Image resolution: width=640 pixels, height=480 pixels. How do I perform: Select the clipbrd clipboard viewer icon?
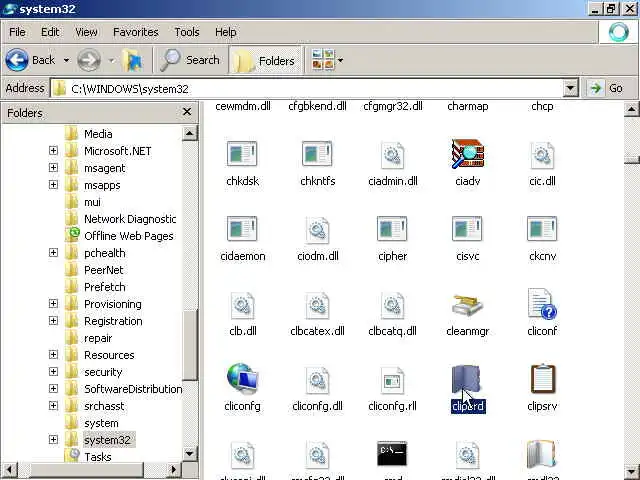(468, 380)
